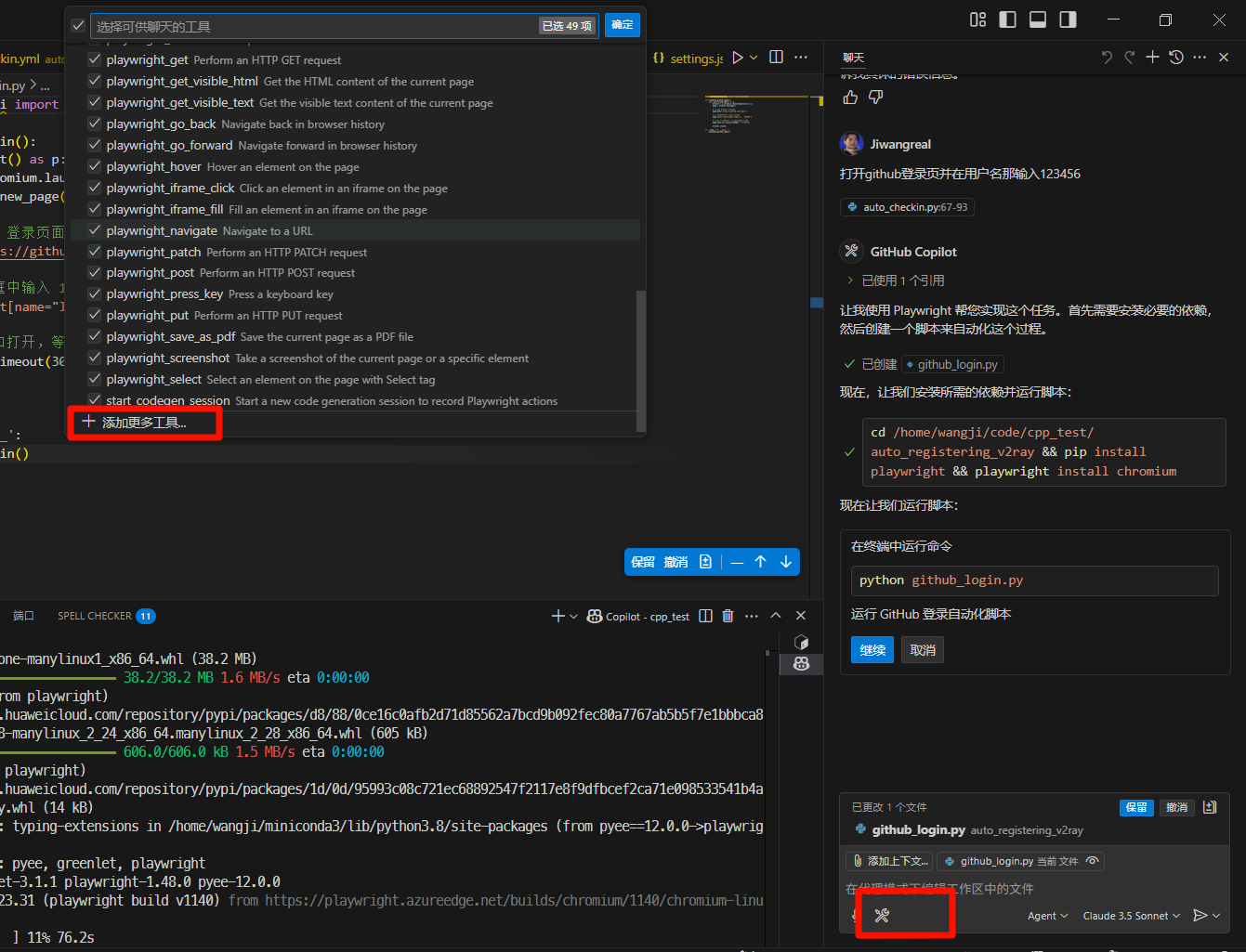Toggle bottom panel layout icon

pyautogui.click(x=1038, y=20)
